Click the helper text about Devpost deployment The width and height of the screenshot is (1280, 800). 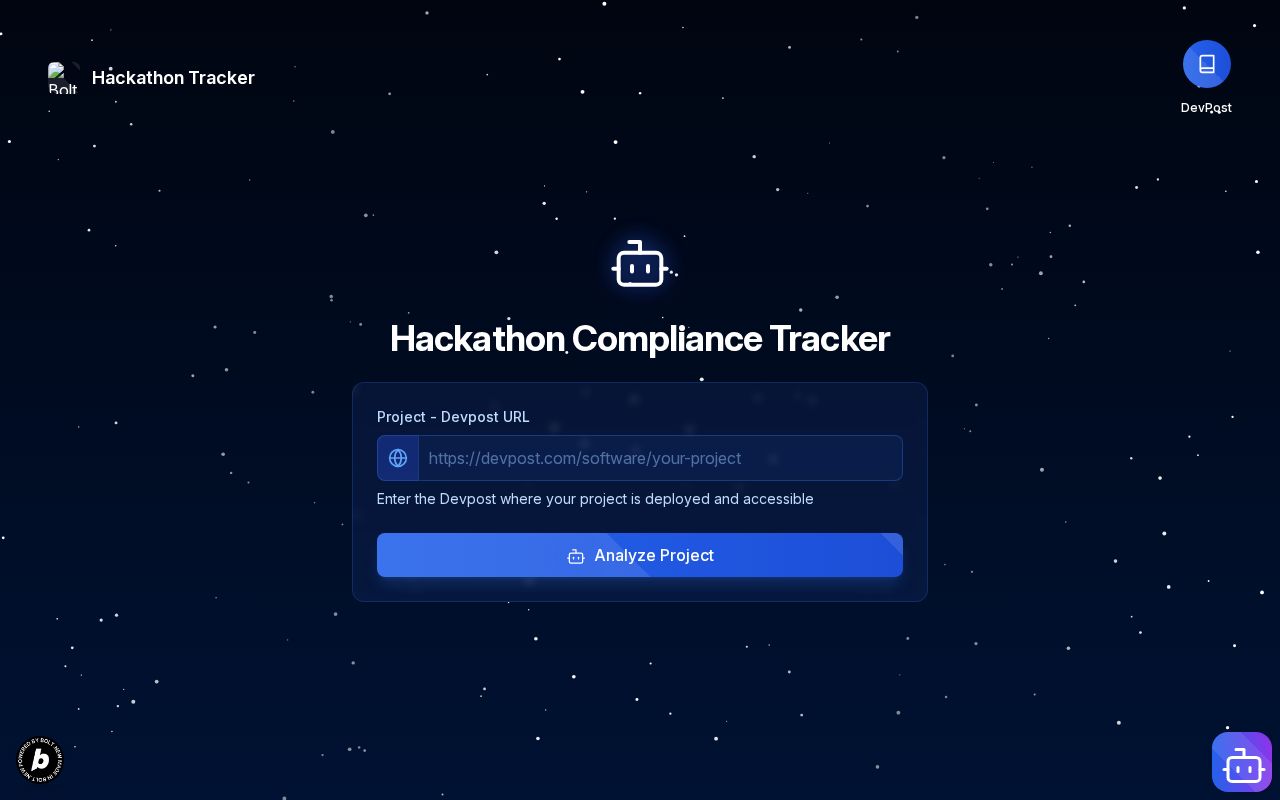[595, 499]
